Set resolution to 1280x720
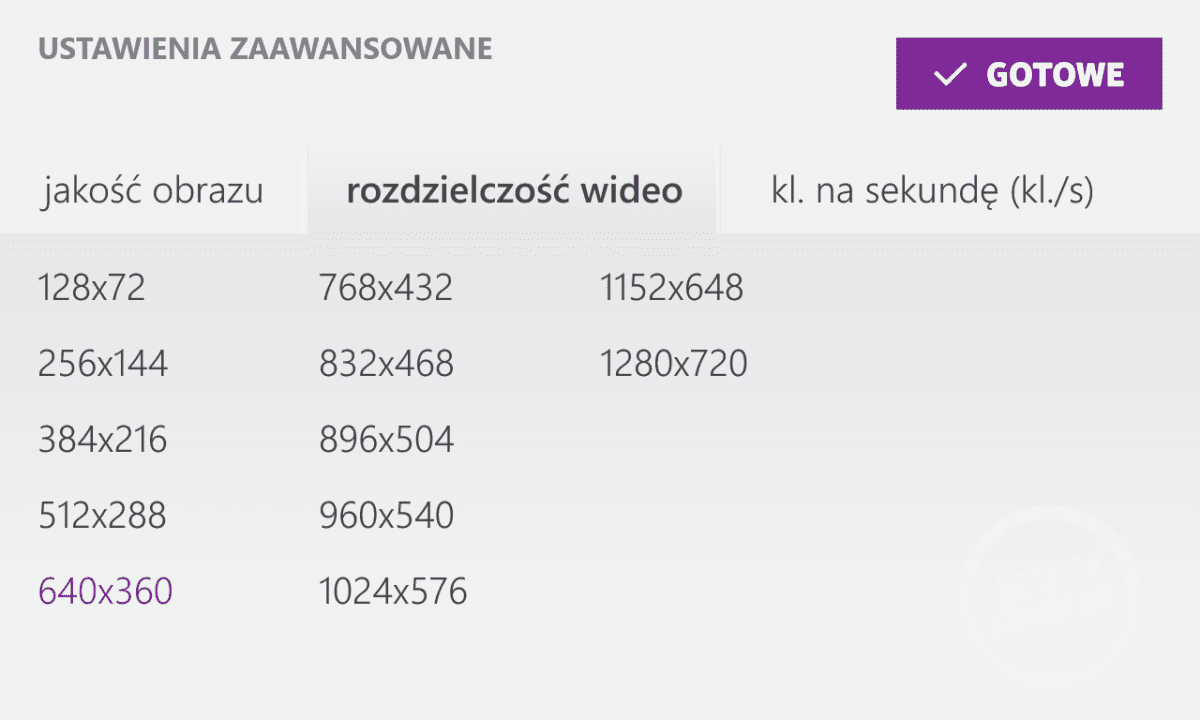The width and height of the screenshot is (1200, 720). pyautogui.click(x=674, y=364)
